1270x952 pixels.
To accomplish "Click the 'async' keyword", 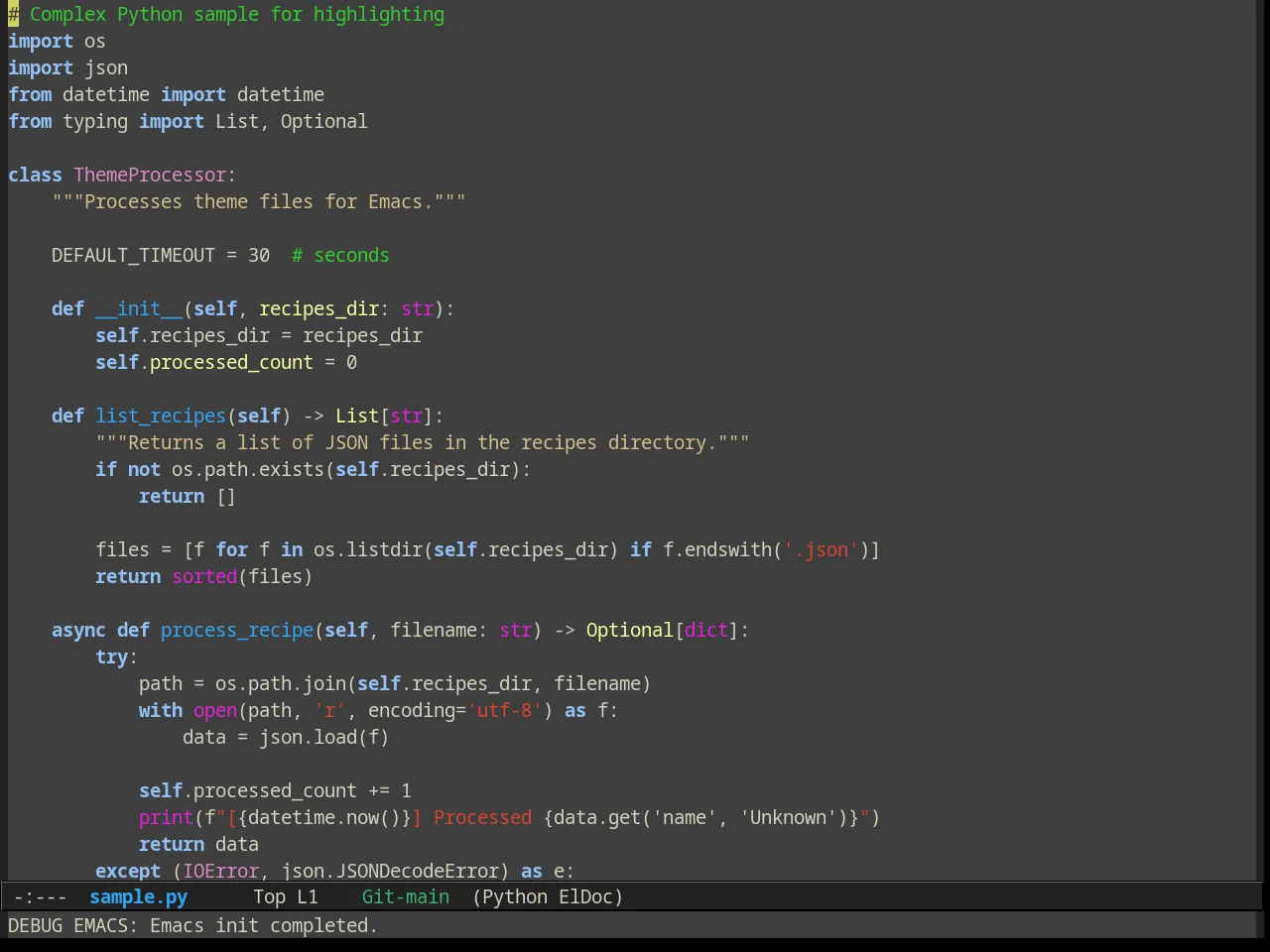I will coord(78,631).
